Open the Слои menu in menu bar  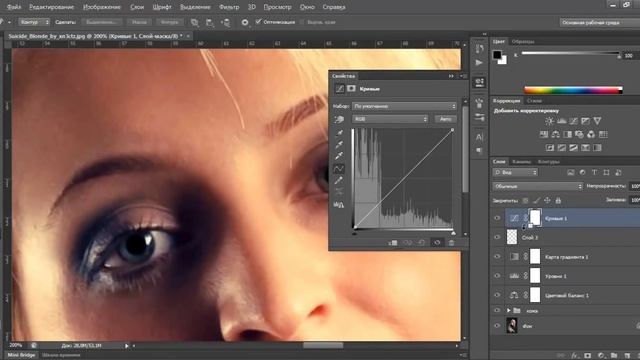pos(137,7)
